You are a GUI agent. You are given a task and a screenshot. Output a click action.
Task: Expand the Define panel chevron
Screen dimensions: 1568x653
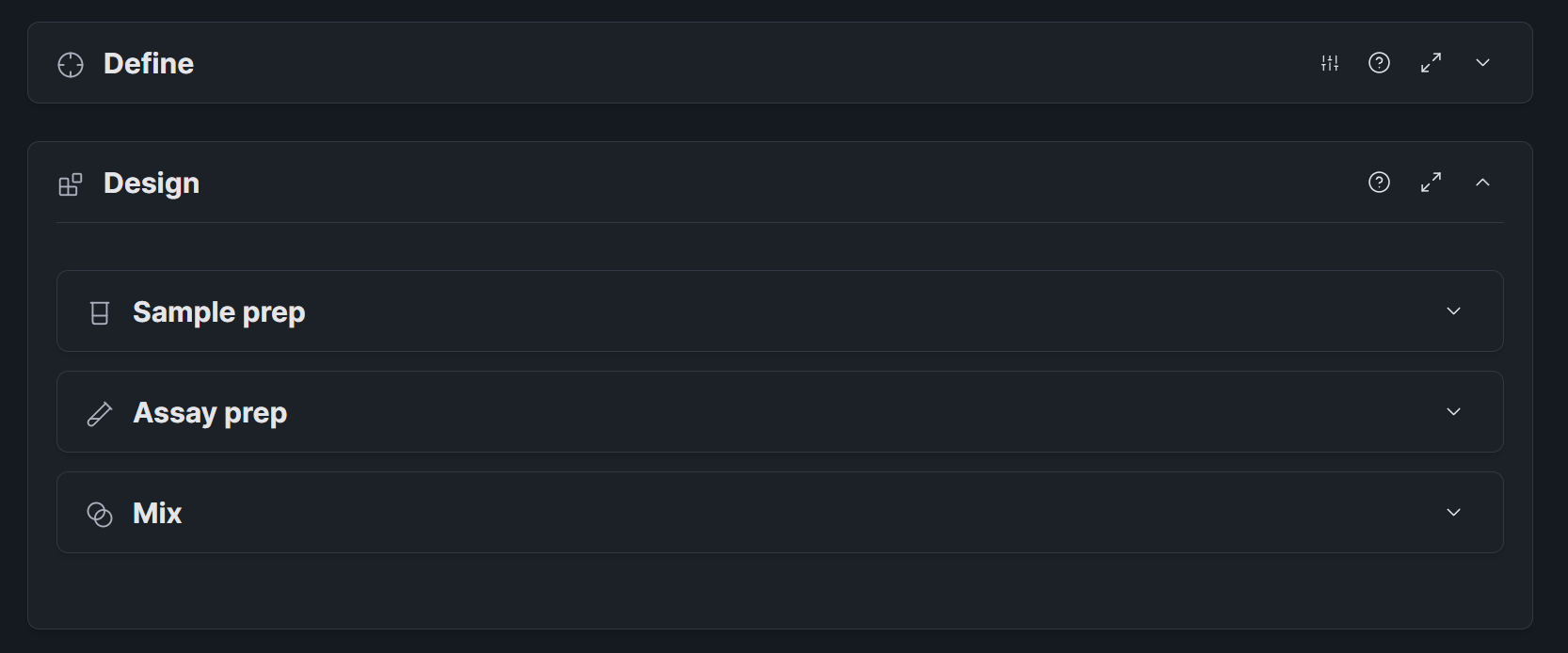(1482, 63)
